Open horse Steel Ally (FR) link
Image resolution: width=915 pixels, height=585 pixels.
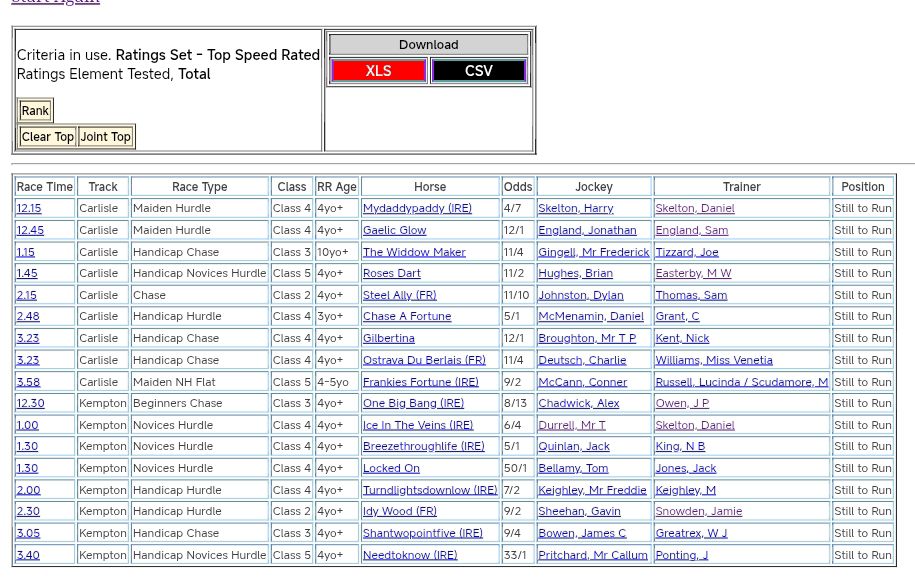[399, 295]
